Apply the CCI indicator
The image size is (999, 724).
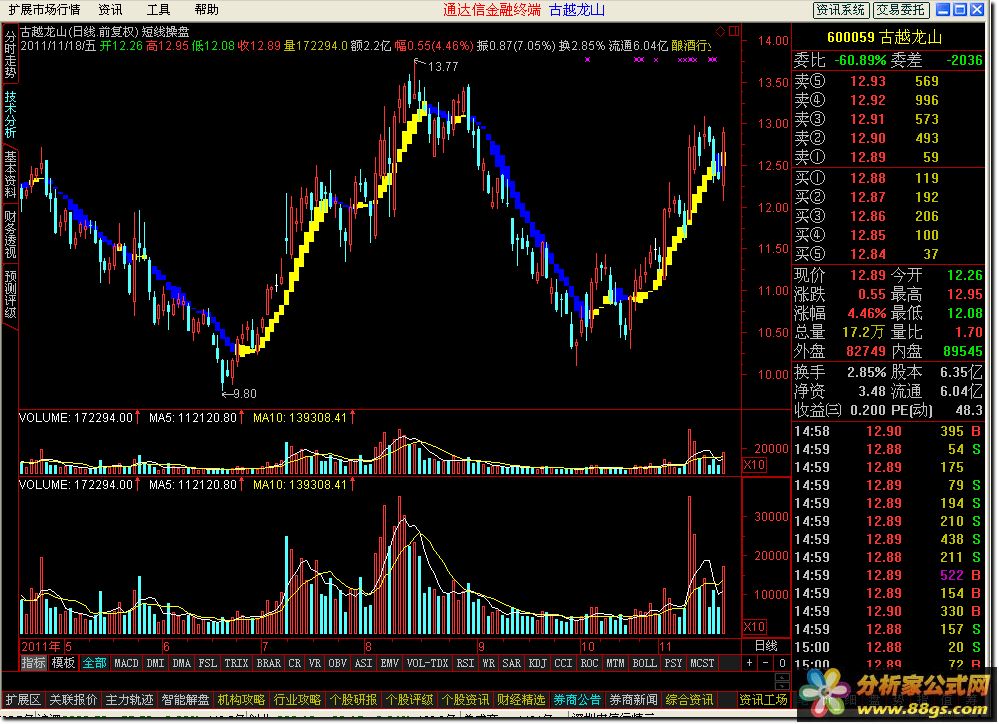pyautogui.click(x=563, y=663)
